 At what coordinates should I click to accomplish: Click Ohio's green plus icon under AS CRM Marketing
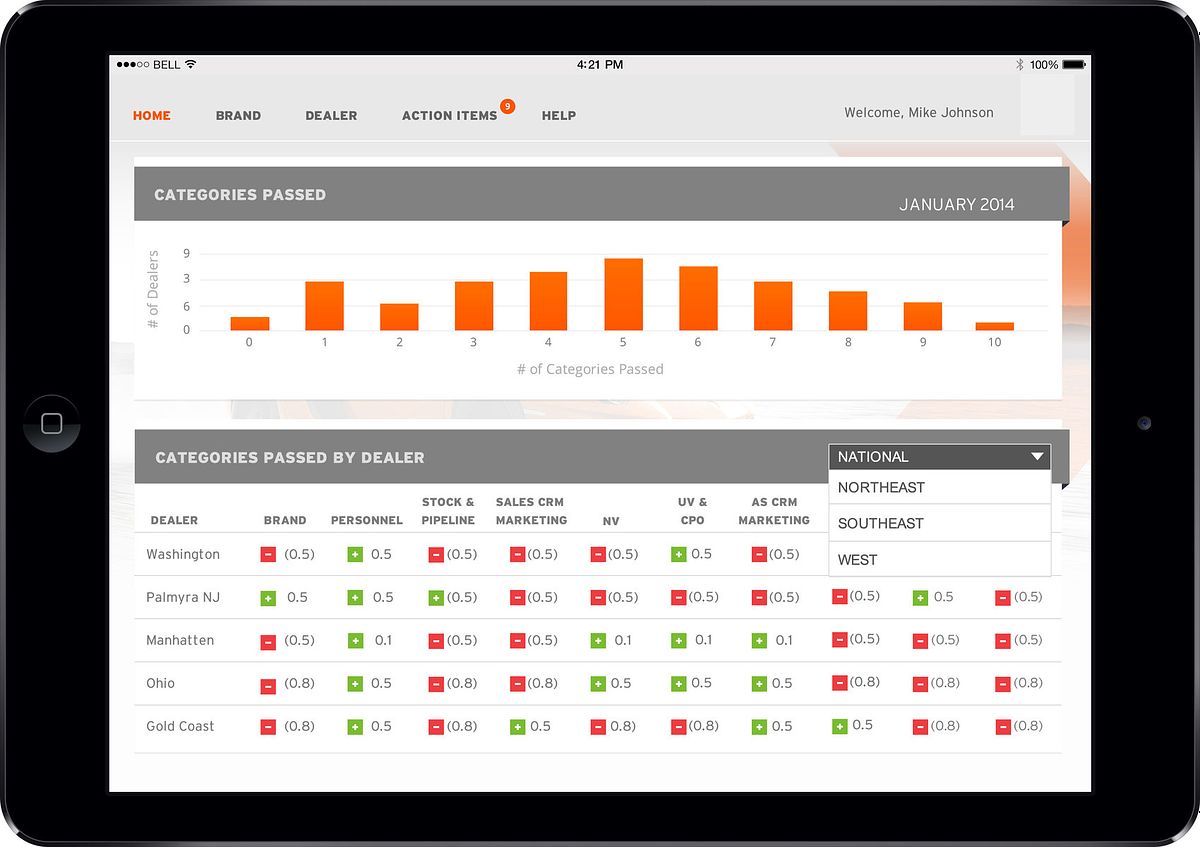(x=759, y=684)
